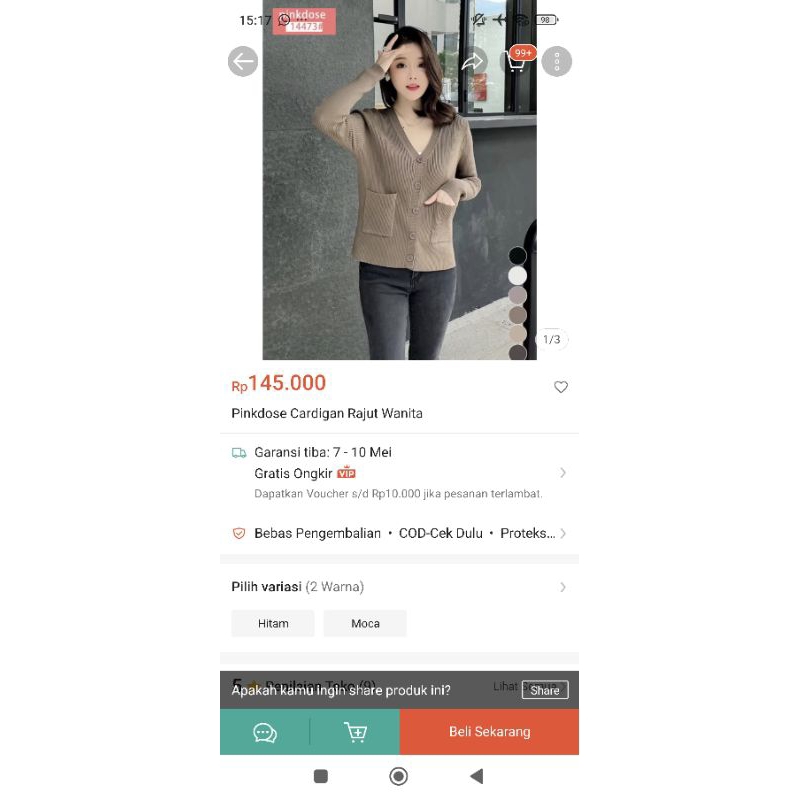Toggle the heart favorite icon
Image resolution: width=800 pixels, height=800 pixels.
[561, 387]
